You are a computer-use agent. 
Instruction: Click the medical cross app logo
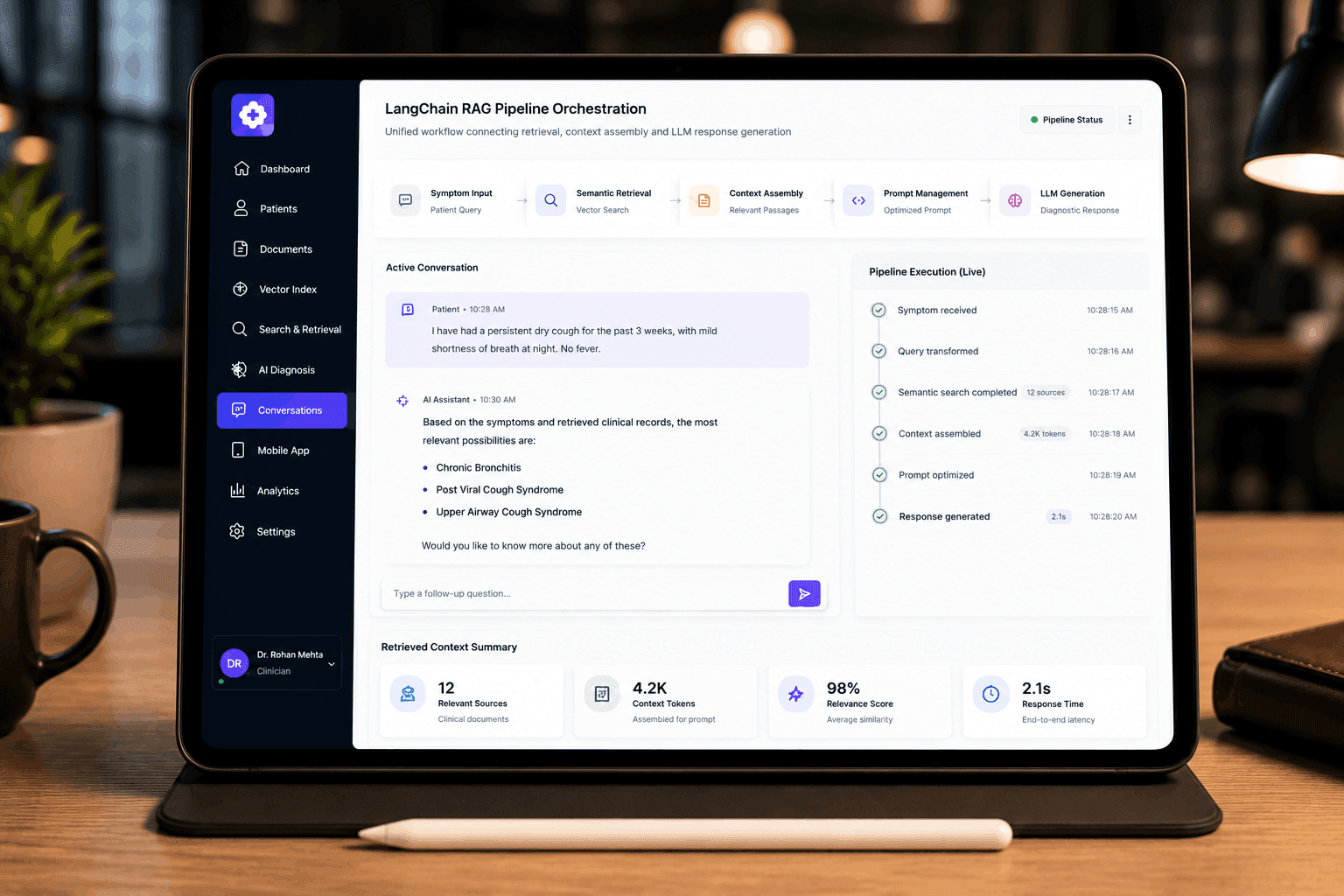[x=253, y=115]
